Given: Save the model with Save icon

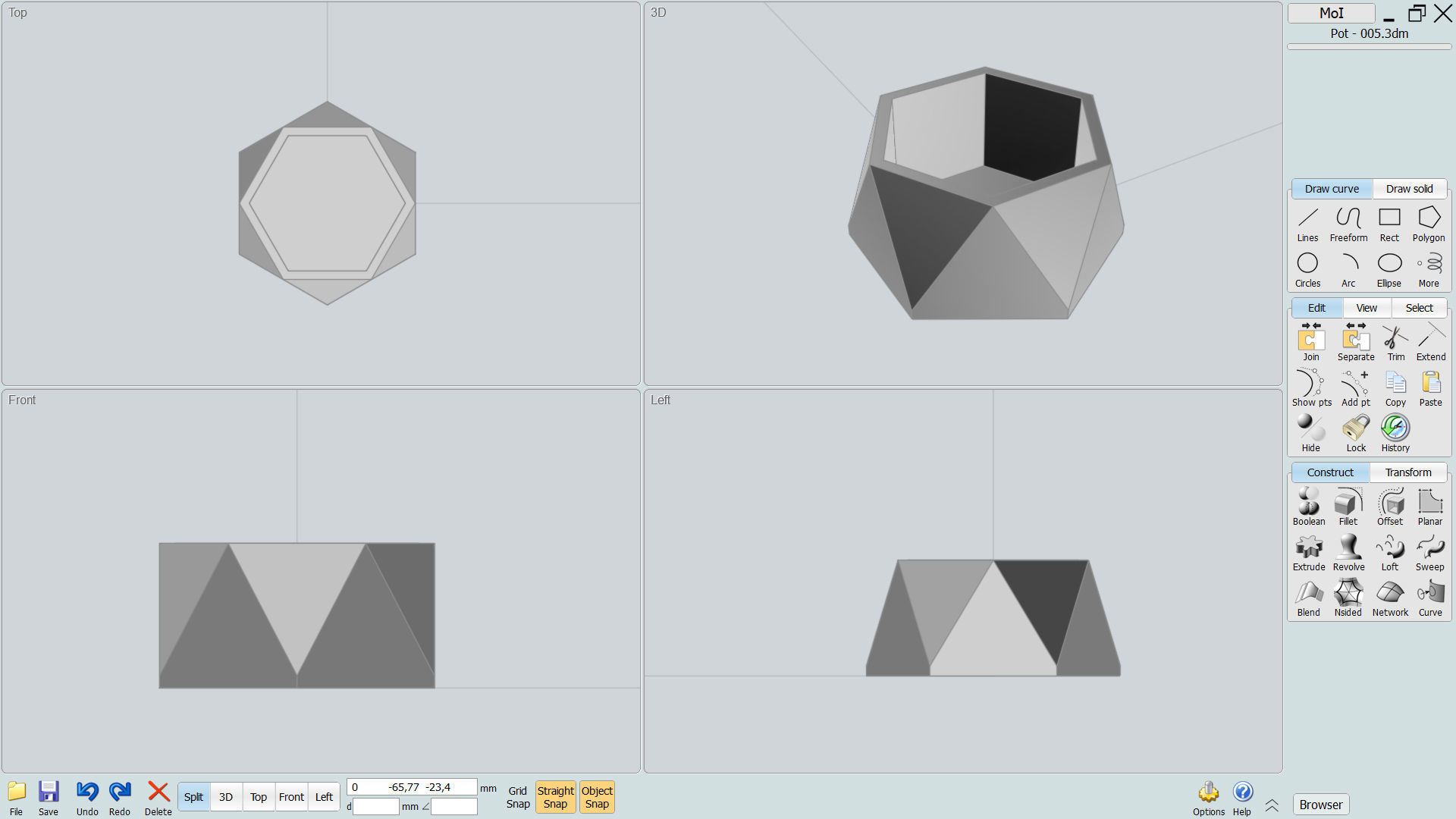Looking at the screenshot, I should 49,799.
